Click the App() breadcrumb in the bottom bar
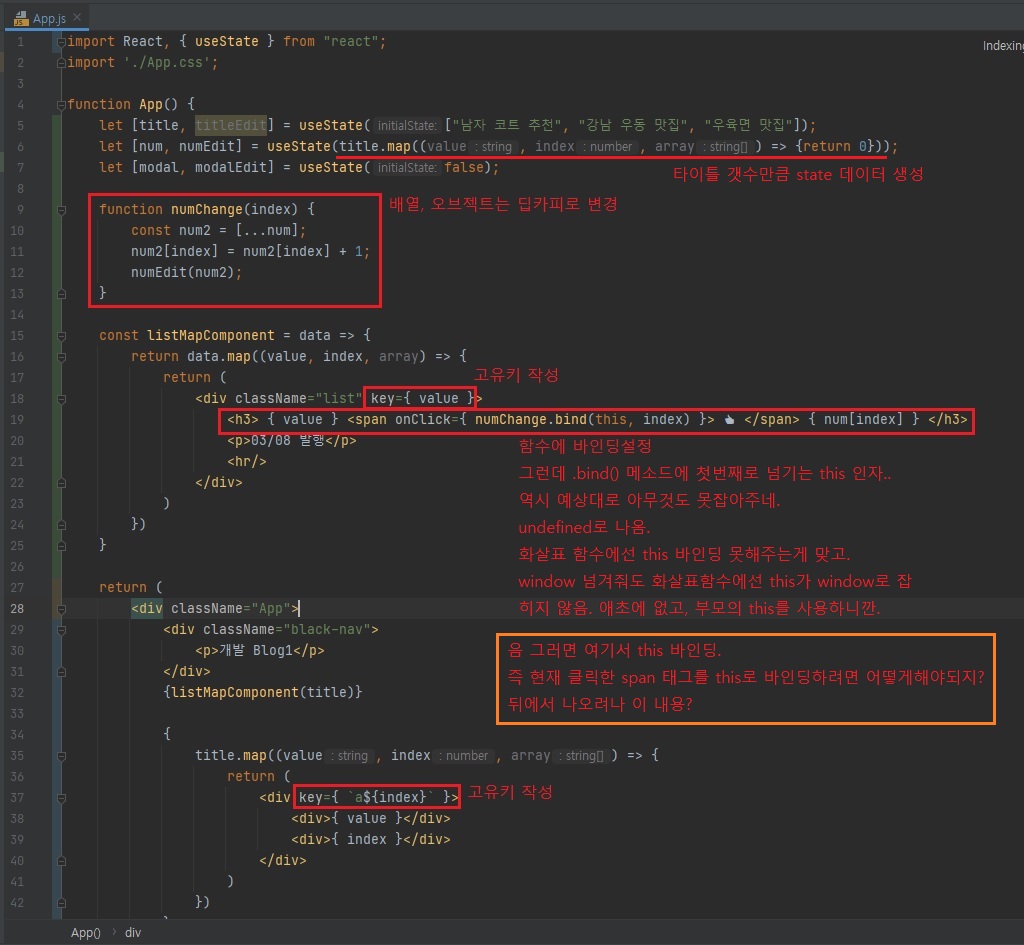The image size is (1024, 945). (86, 933)
